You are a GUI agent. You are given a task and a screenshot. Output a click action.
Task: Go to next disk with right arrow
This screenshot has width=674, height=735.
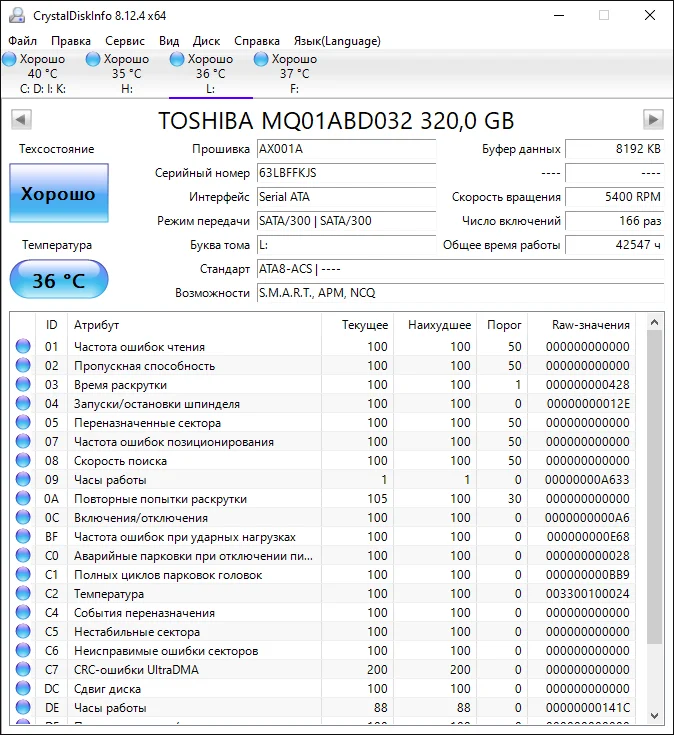click(653, 120)
